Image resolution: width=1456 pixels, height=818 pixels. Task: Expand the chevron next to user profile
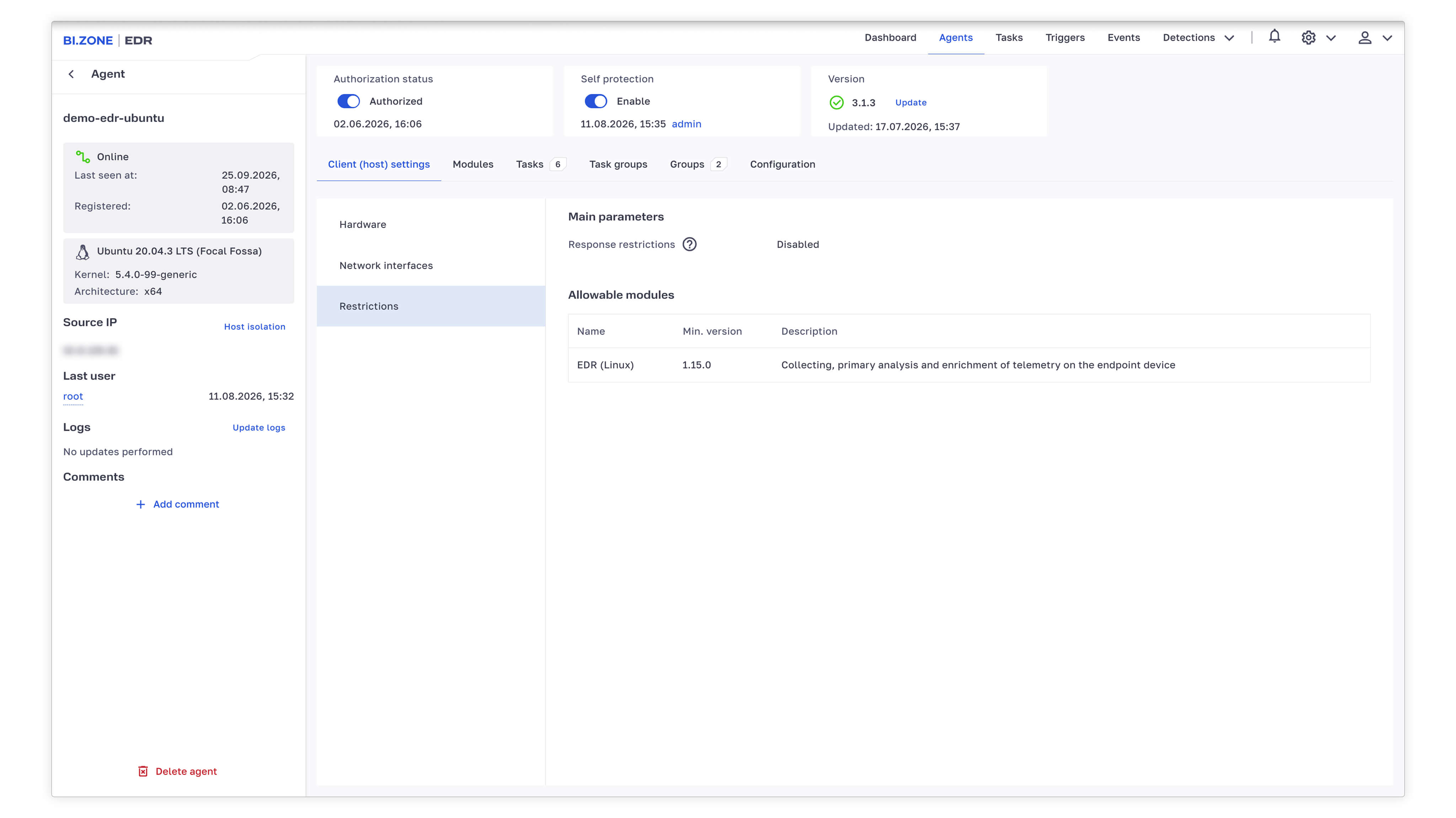coord(1387,38)
